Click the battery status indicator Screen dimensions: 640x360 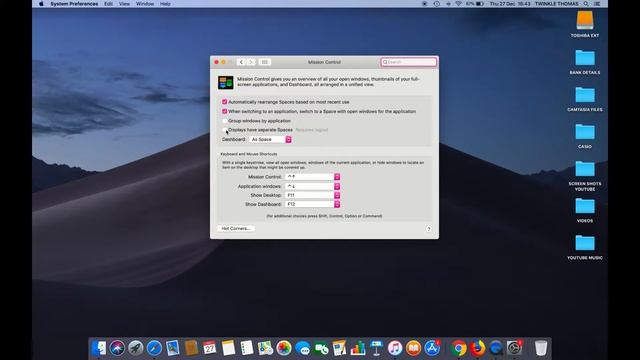tap(475, 4)
